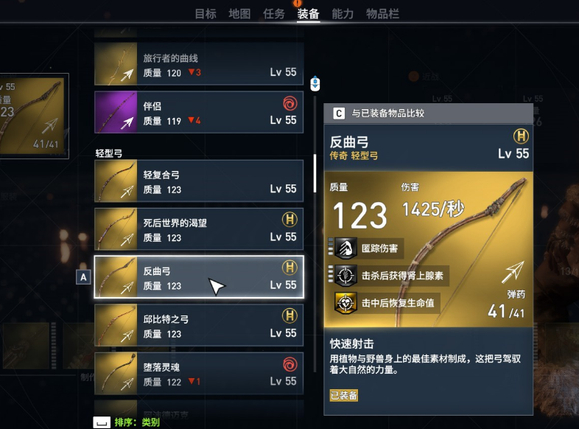
Task: Switch to the 地图 tab
Action: 239,14
